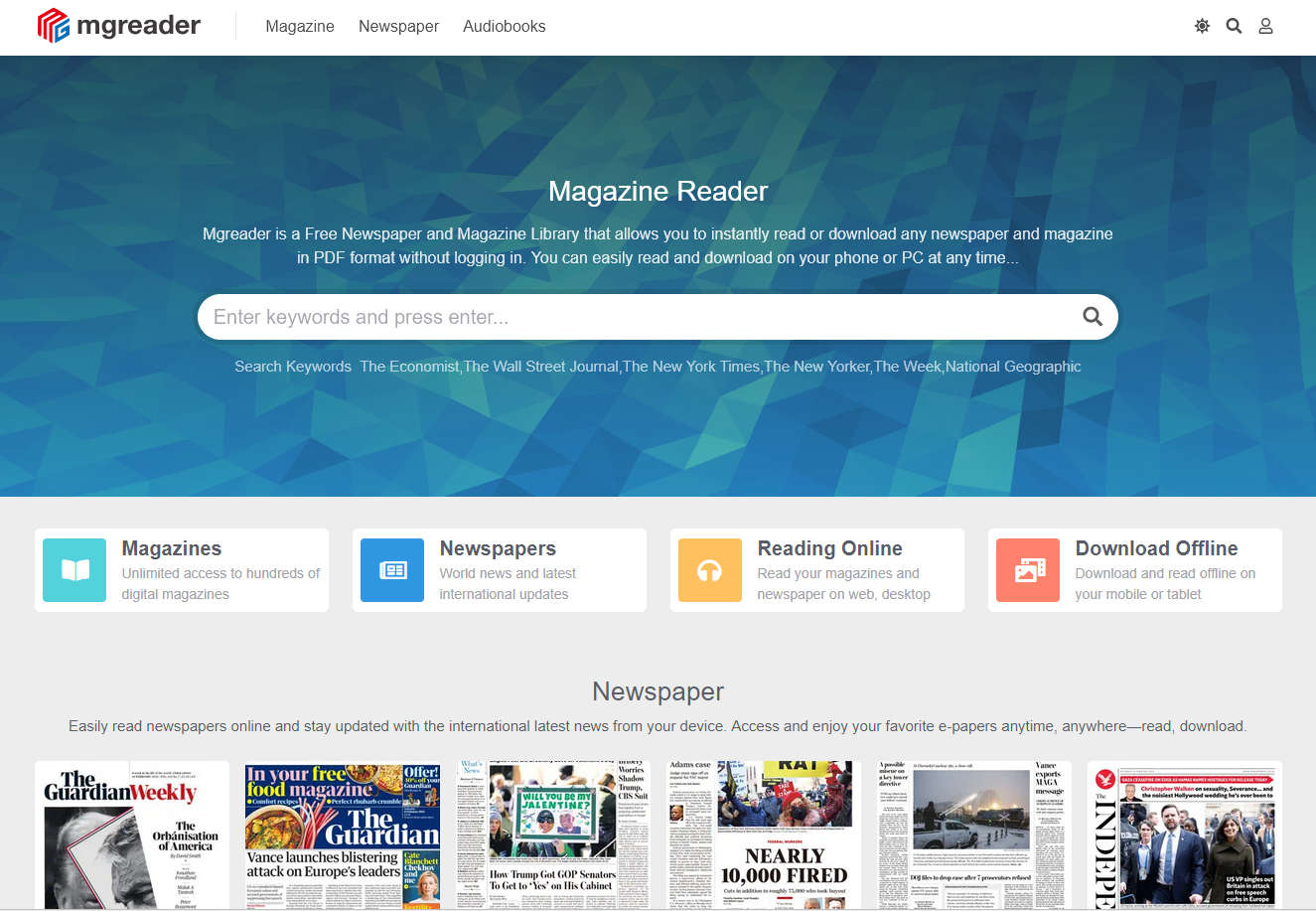Open the Magazines card title
Image resolution: width=1316 pixels, height=911 pixels.
[172, 548]
